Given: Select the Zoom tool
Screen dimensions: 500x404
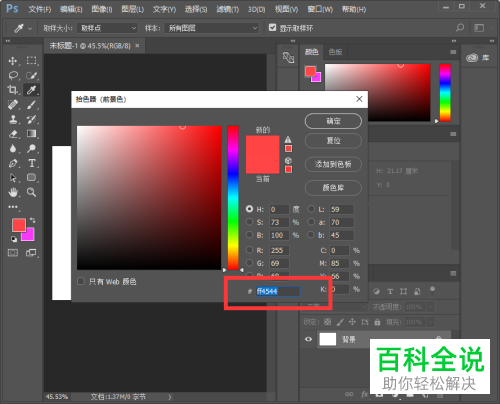Looking at the screenshot, I should coord(32,192).
